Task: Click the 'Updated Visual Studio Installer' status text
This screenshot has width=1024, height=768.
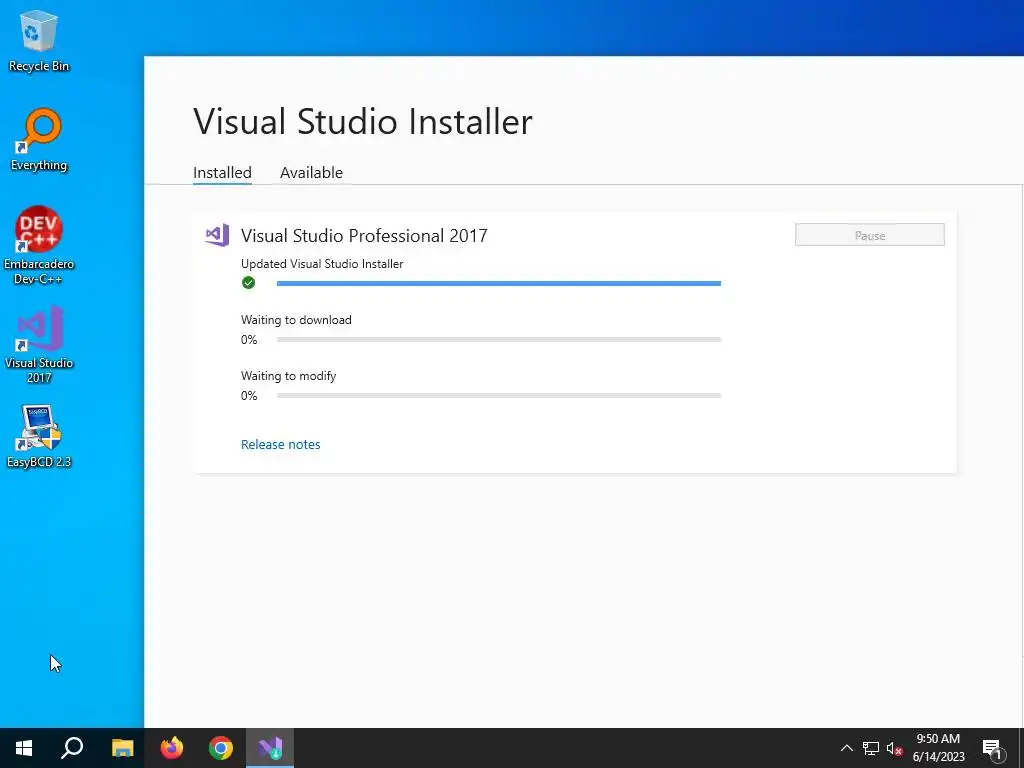Action: click(x=322, y=264)
